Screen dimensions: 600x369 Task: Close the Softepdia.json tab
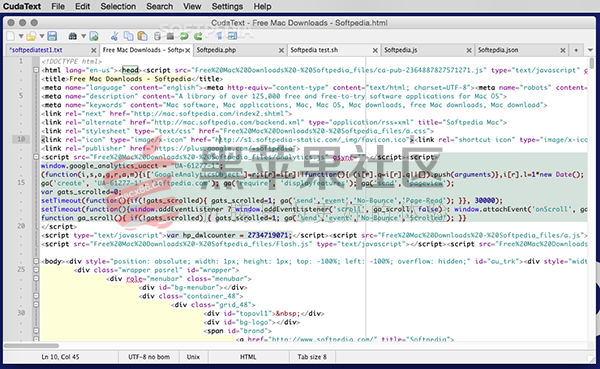point(563,51)
